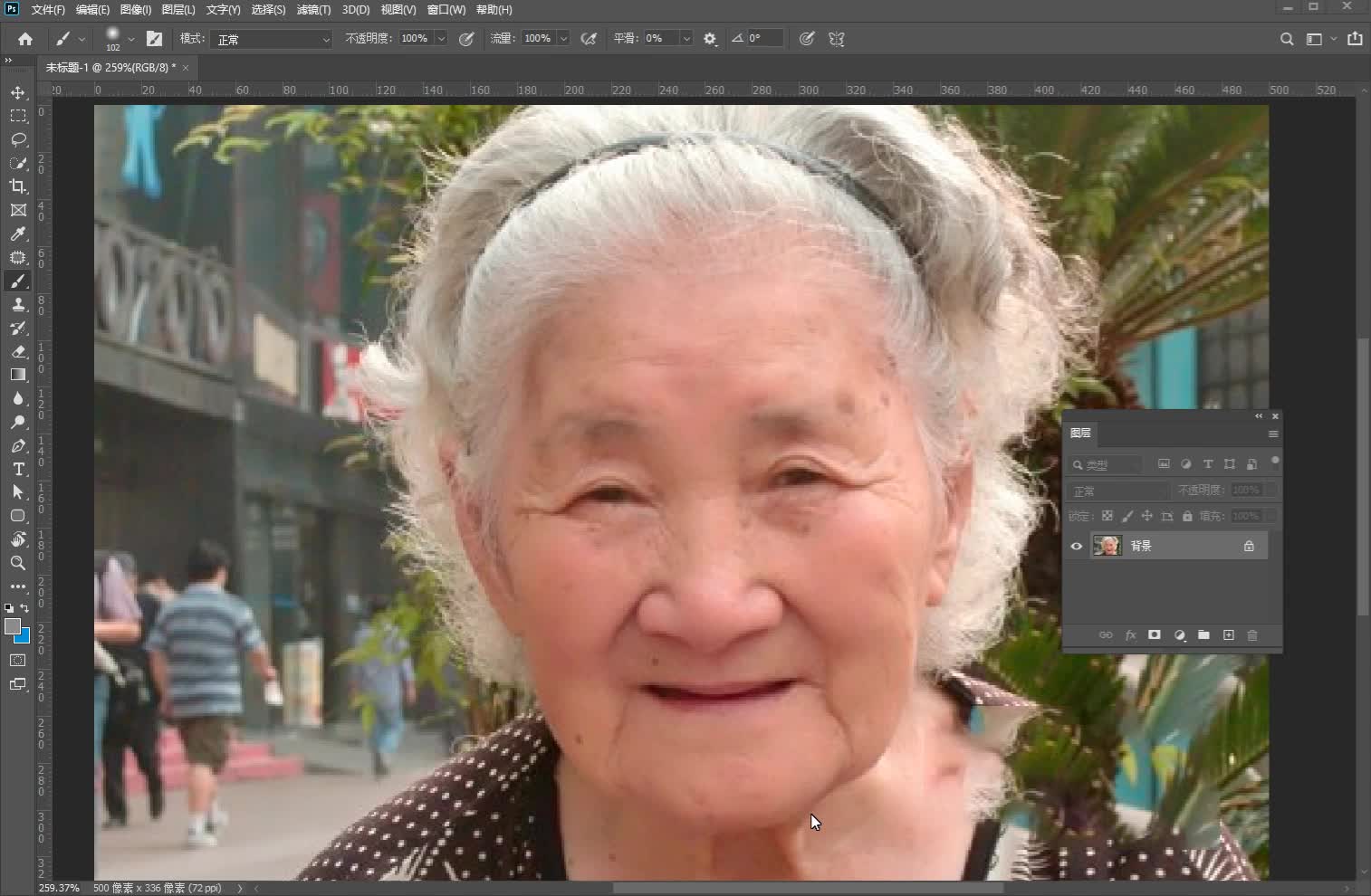Viewport: 1371px width, 896px height.
Task: Add a new layer in the Layers panel
Action: pos(1229,635)
